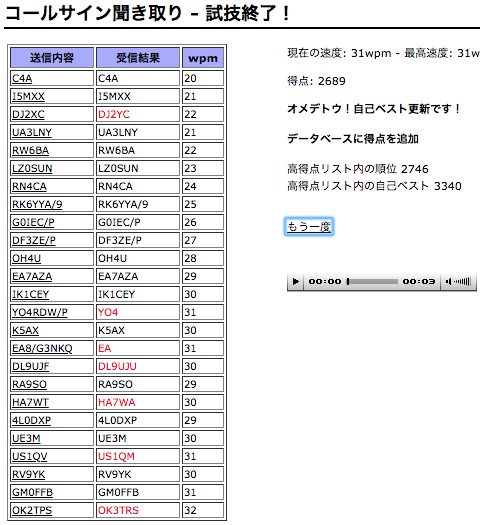Screen dimensions: 480x525
Task: Select the wpm value 32
Action: pyautogui.click(x=190, y=511)
